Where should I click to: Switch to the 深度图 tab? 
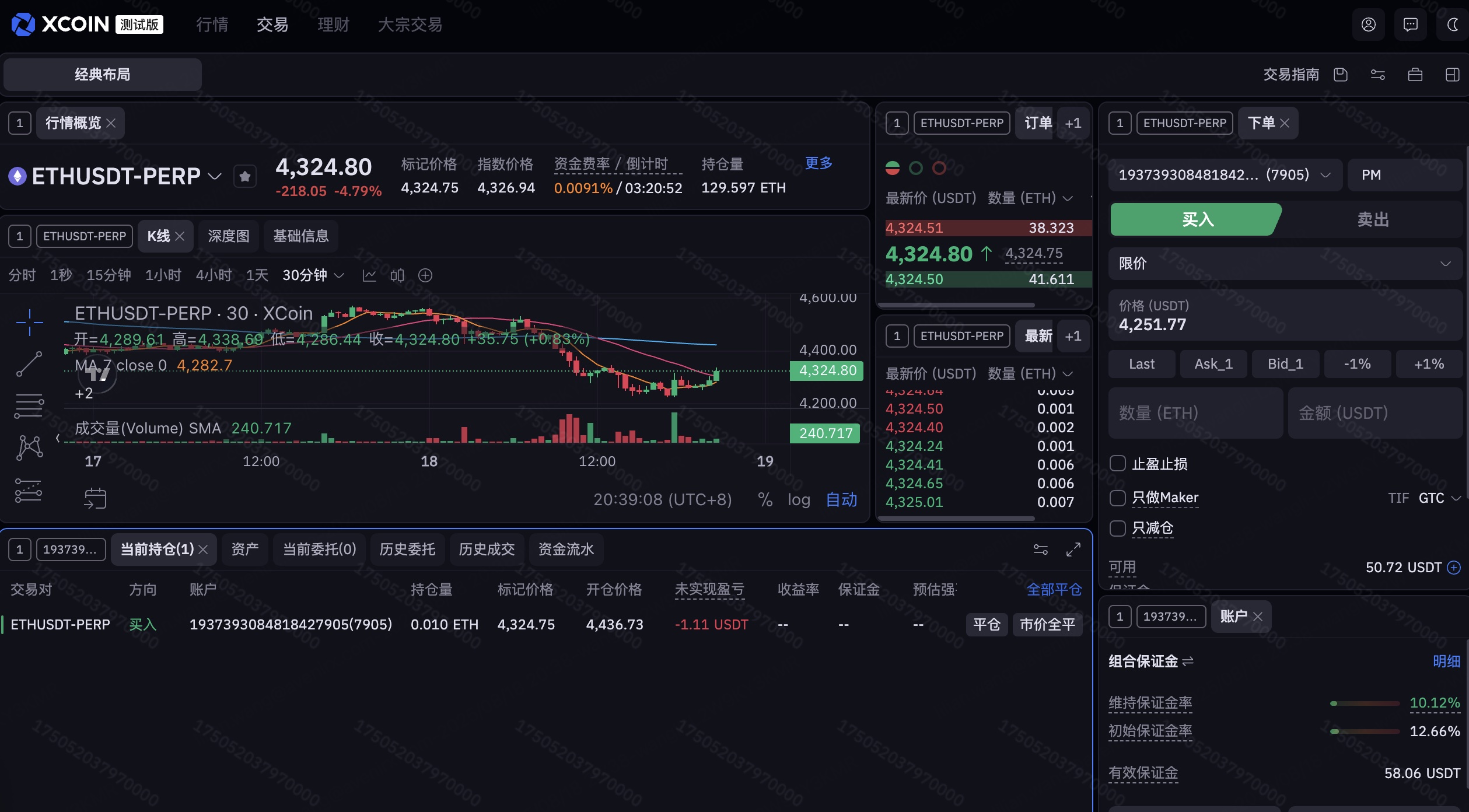[229, 236]
